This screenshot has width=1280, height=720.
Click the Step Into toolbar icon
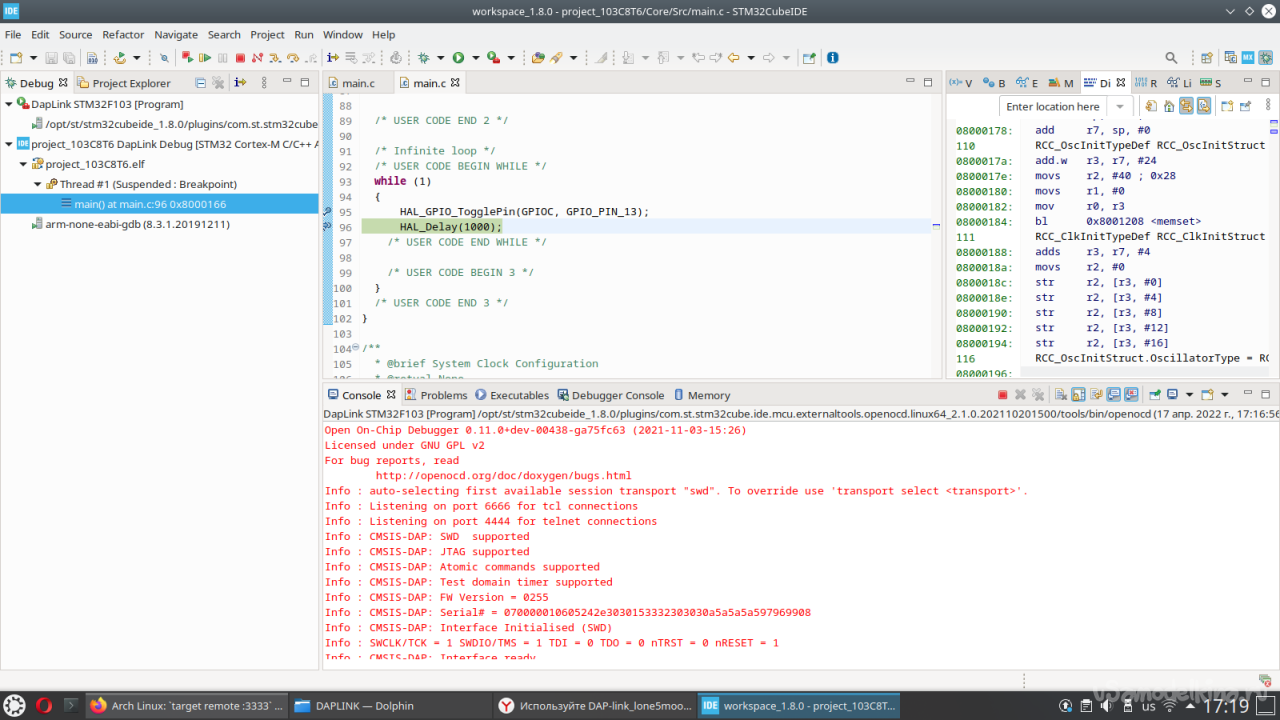tap(275, 58)
